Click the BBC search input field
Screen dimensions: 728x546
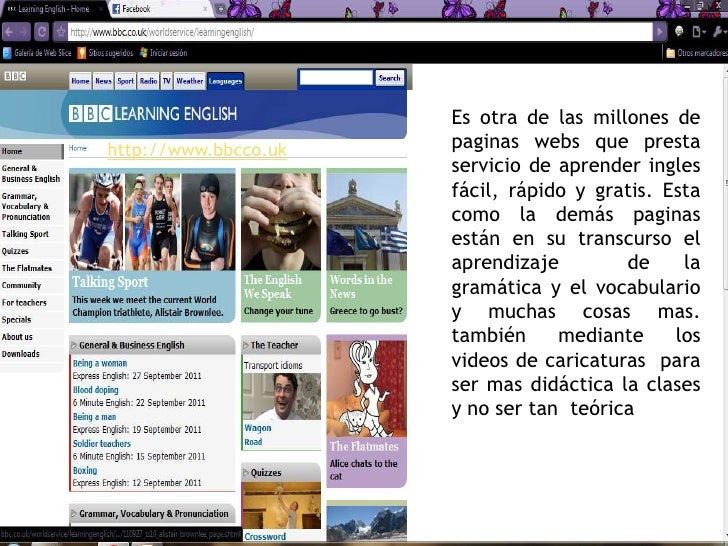tap(336, 78)
